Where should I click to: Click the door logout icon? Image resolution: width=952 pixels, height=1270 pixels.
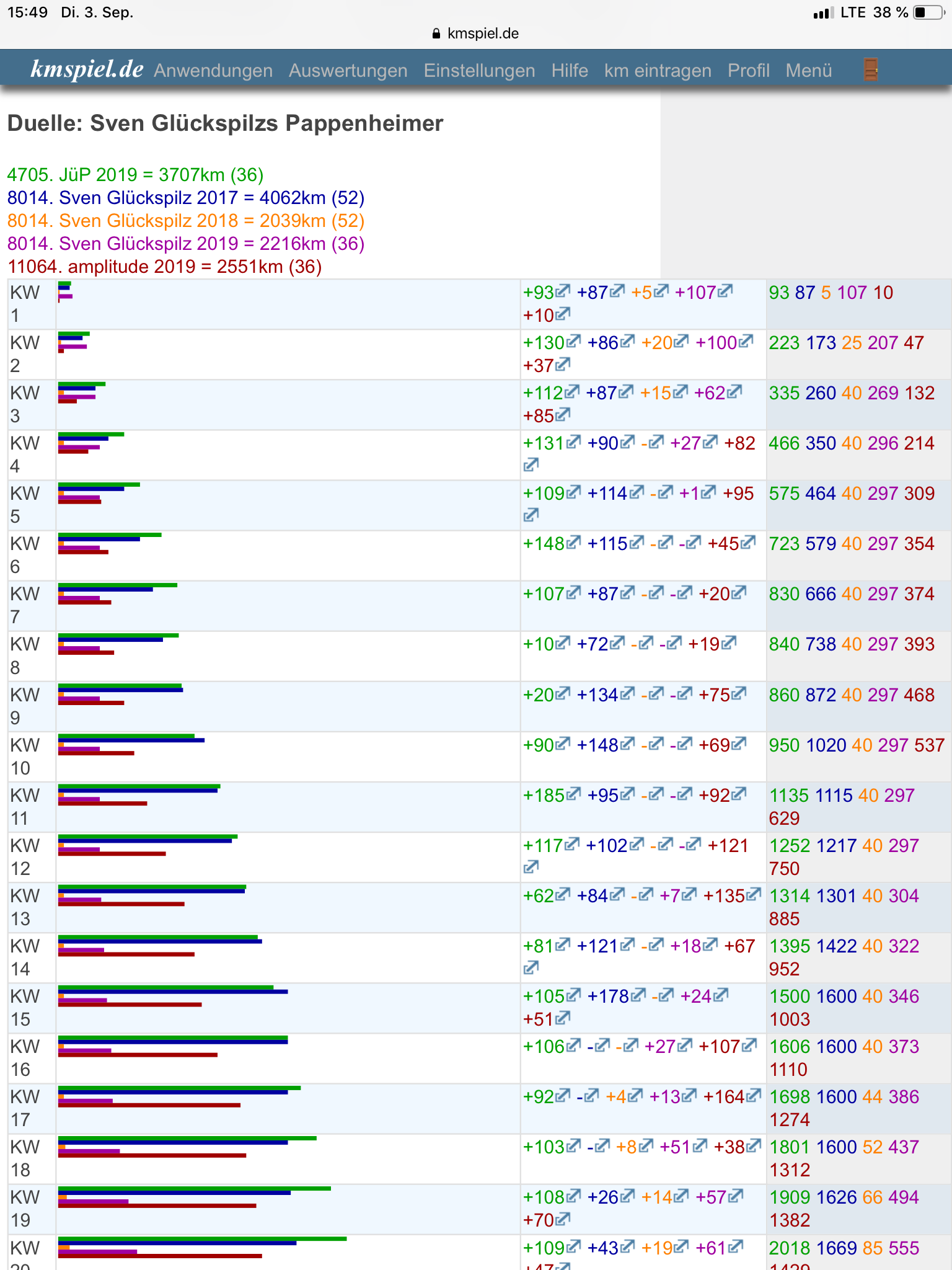[871, 69]
